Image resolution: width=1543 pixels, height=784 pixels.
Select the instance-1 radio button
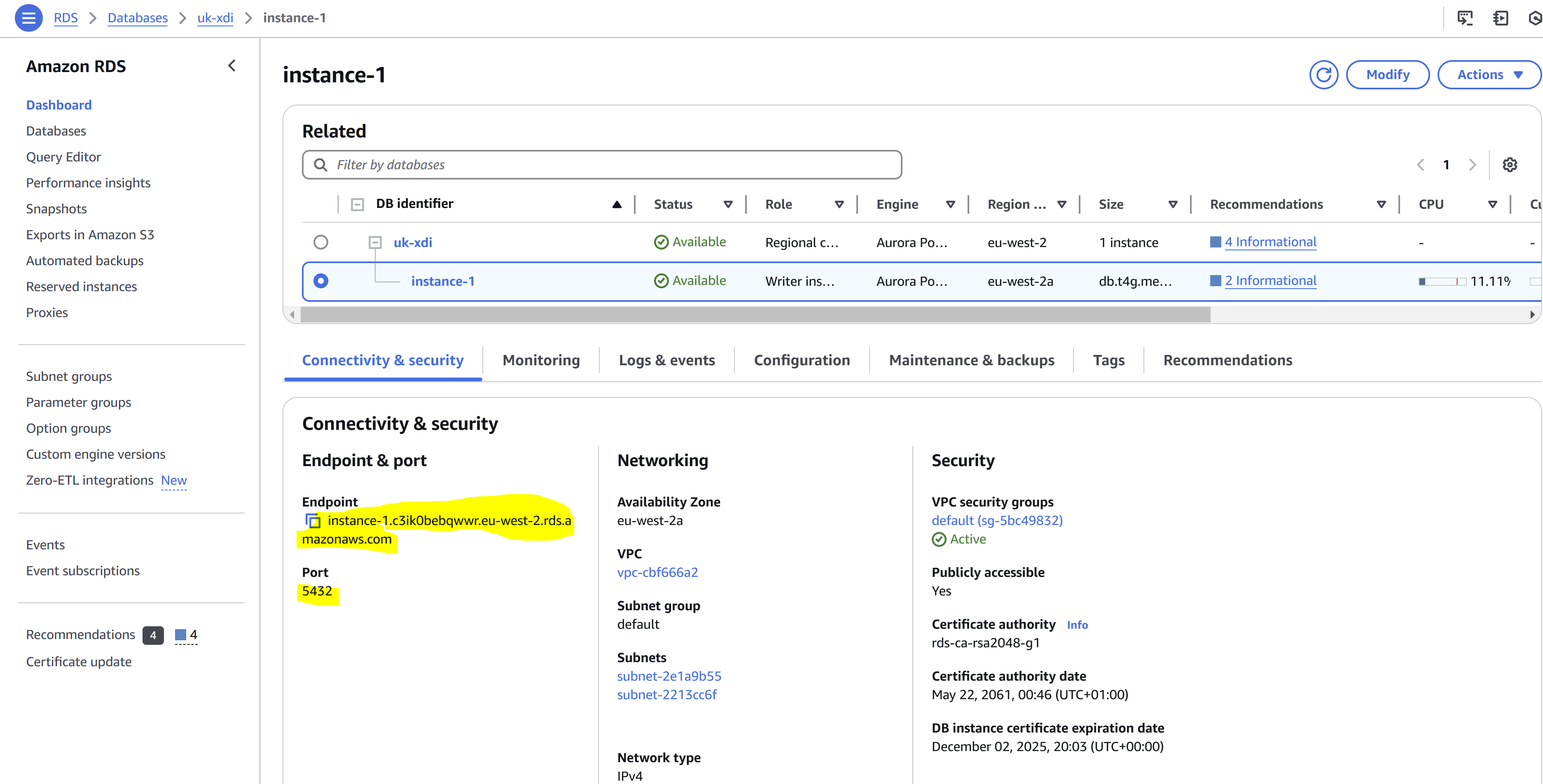pyautogui.click(x=321, y=281)
